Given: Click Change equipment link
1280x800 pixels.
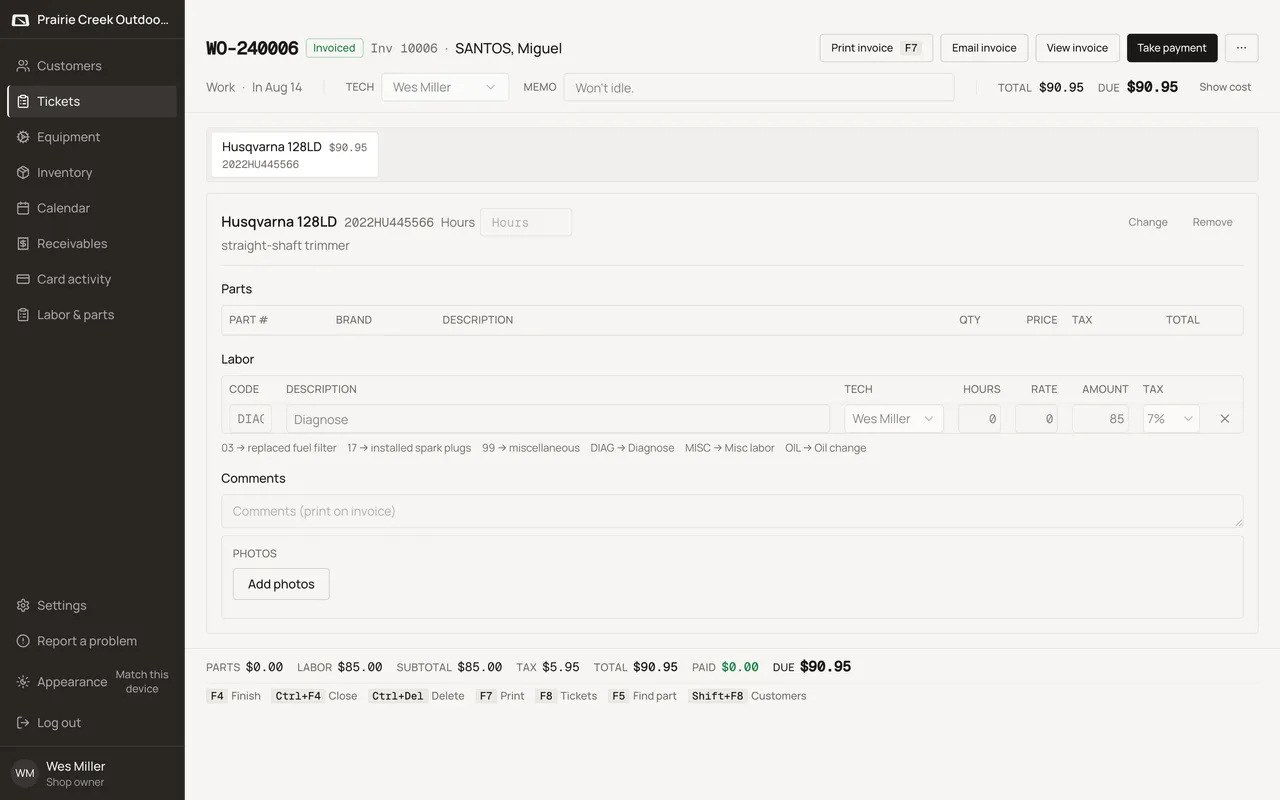Looking at the screenshot, I should point(1148,222).
